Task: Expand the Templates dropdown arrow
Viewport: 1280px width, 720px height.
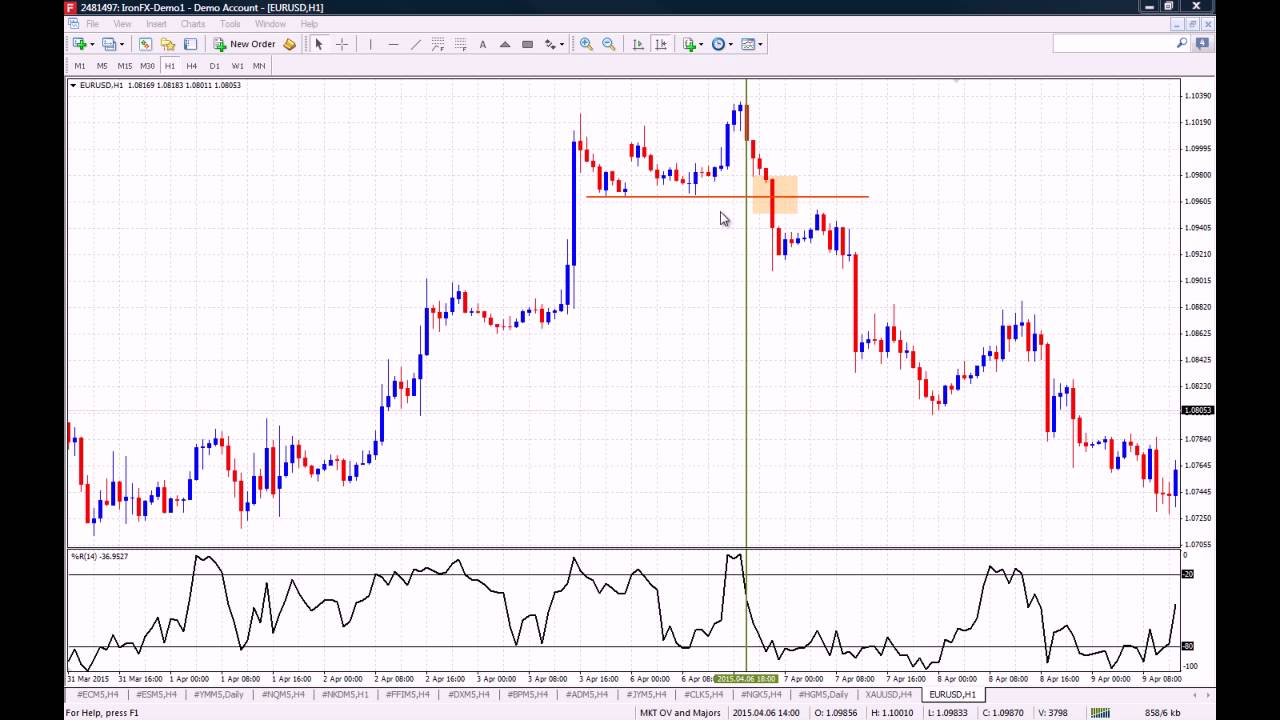Action: (x=760, y=44)
